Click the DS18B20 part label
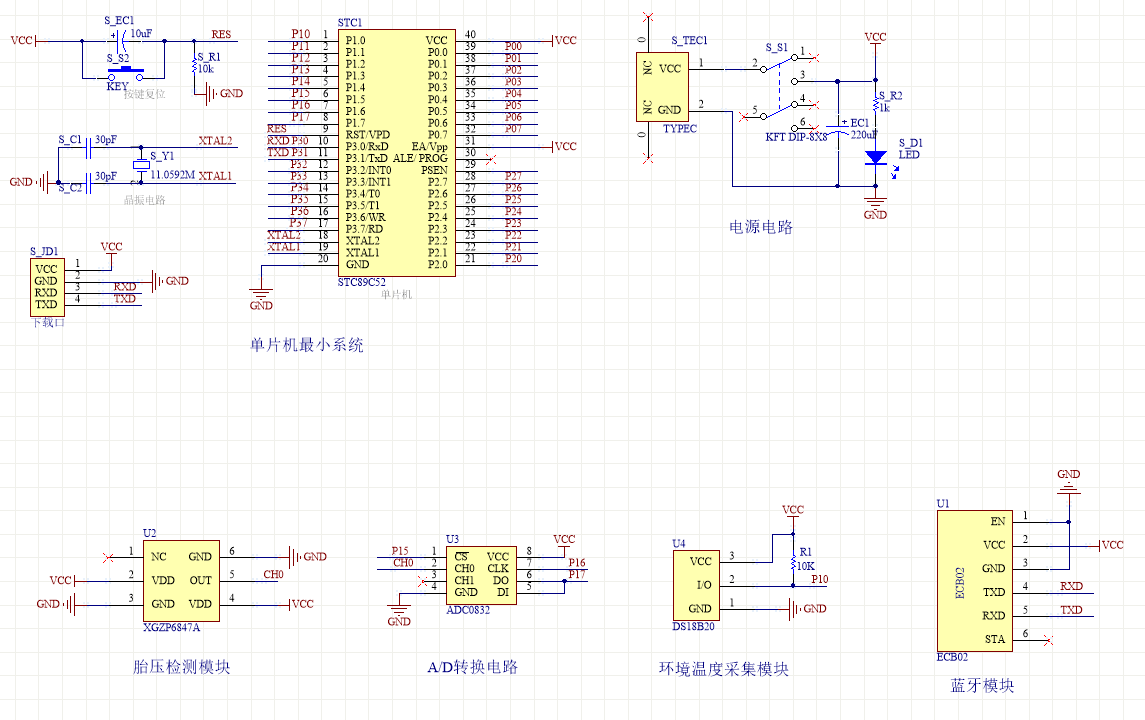Image resolution: width=1145 pixels, height=720 pixels. (x=694, y=627)
